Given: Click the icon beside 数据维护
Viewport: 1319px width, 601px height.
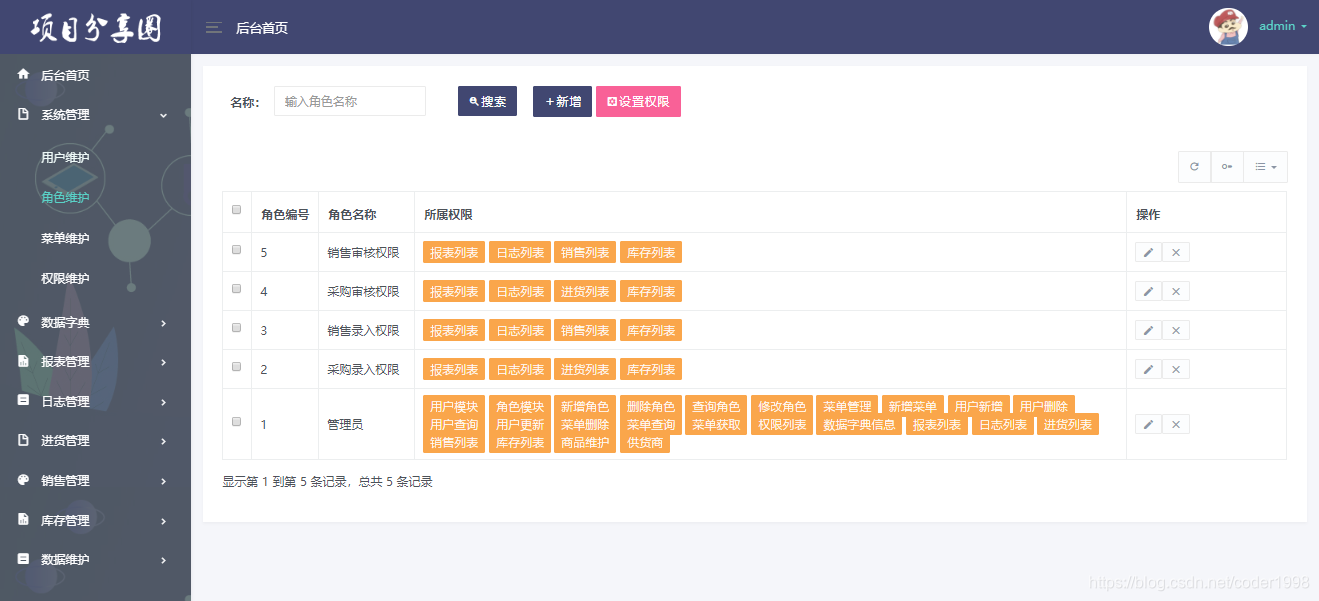Looking at the screenshot, I should pos(23,559).
